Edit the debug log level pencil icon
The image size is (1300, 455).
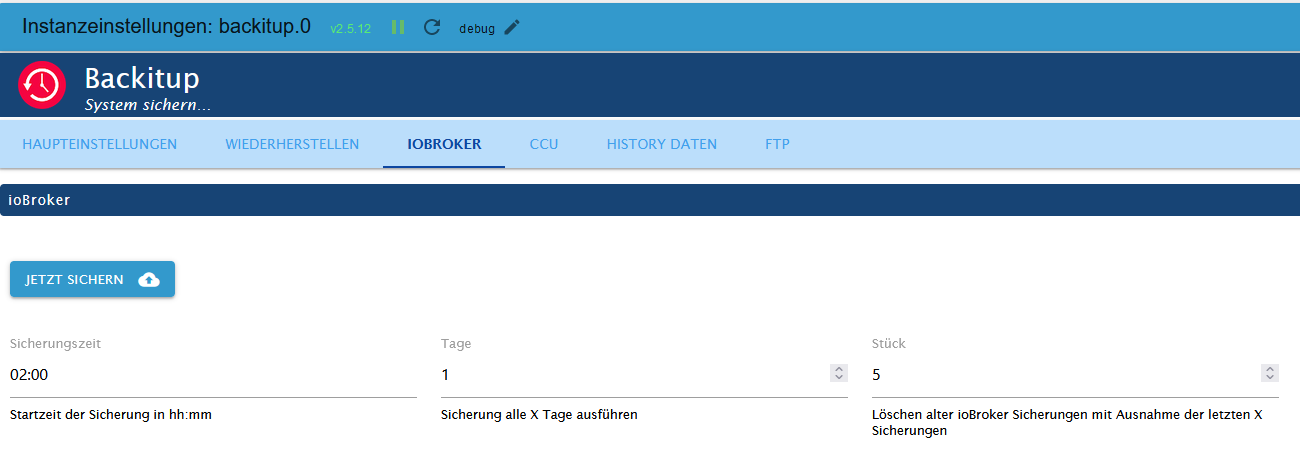pyautogui.click(x=512, y=27)
